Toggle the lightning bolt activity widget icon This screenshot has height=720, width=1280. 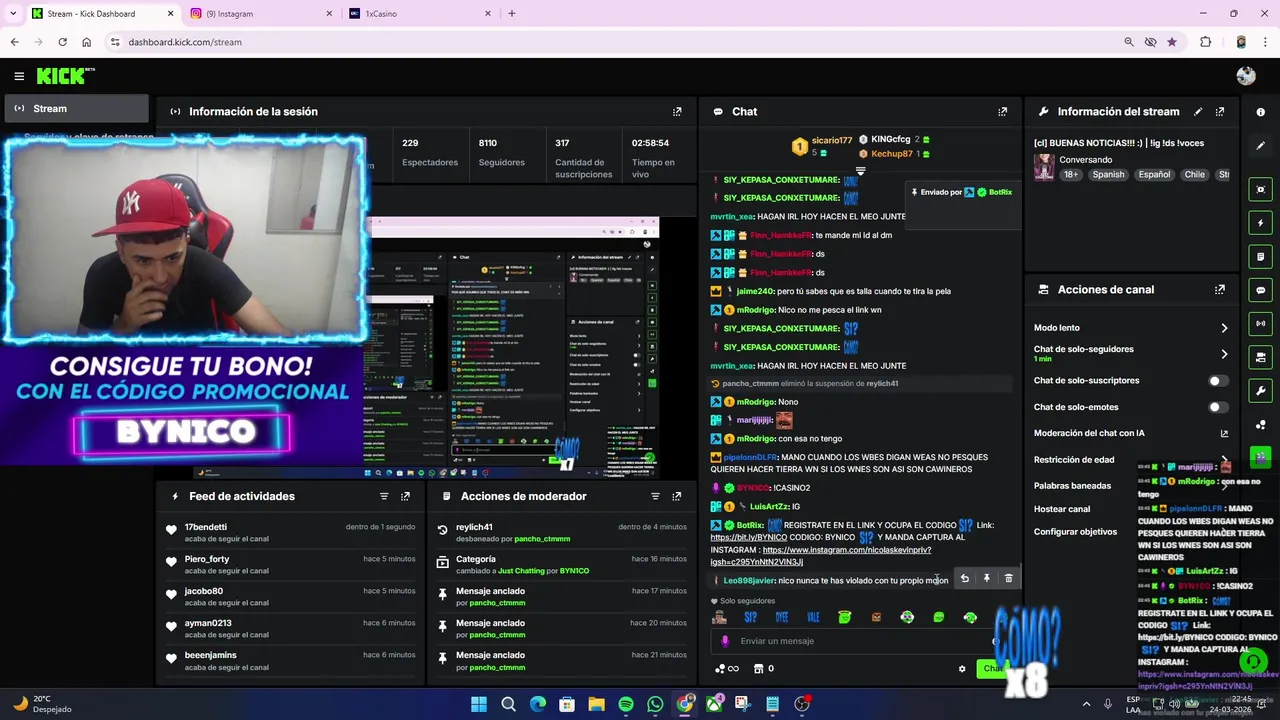coord(1260,223)
